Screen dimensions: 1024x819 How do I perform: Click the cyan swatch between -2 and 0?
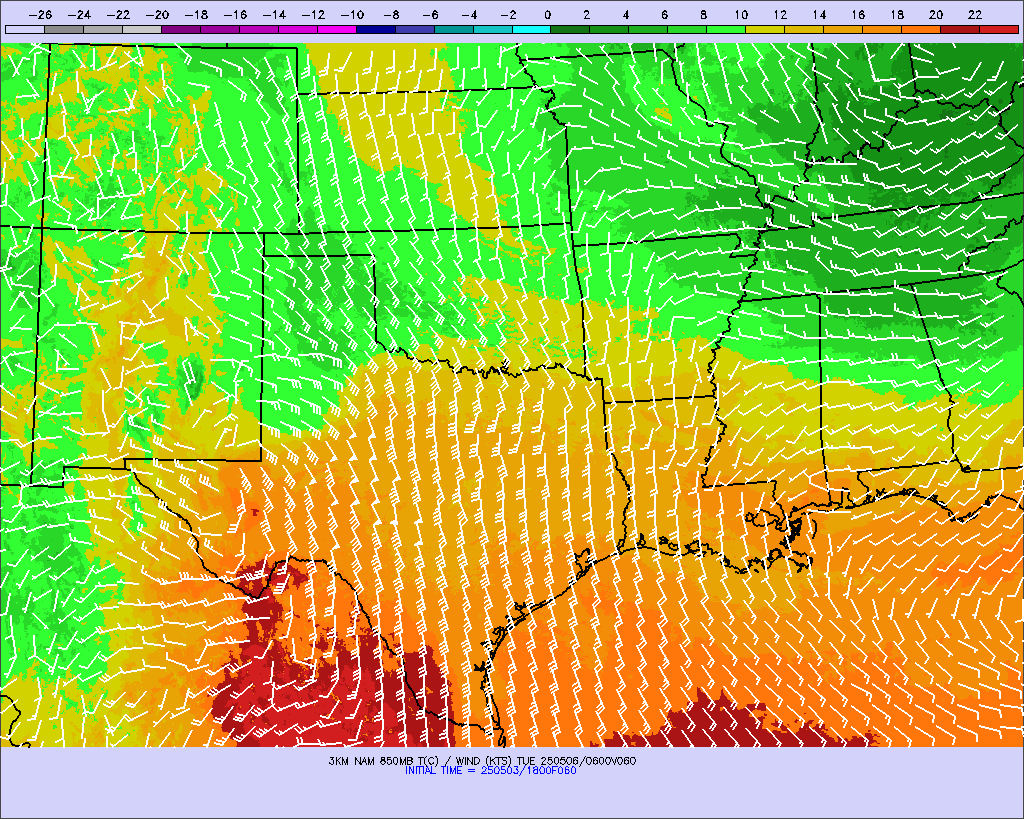[532, 29]
